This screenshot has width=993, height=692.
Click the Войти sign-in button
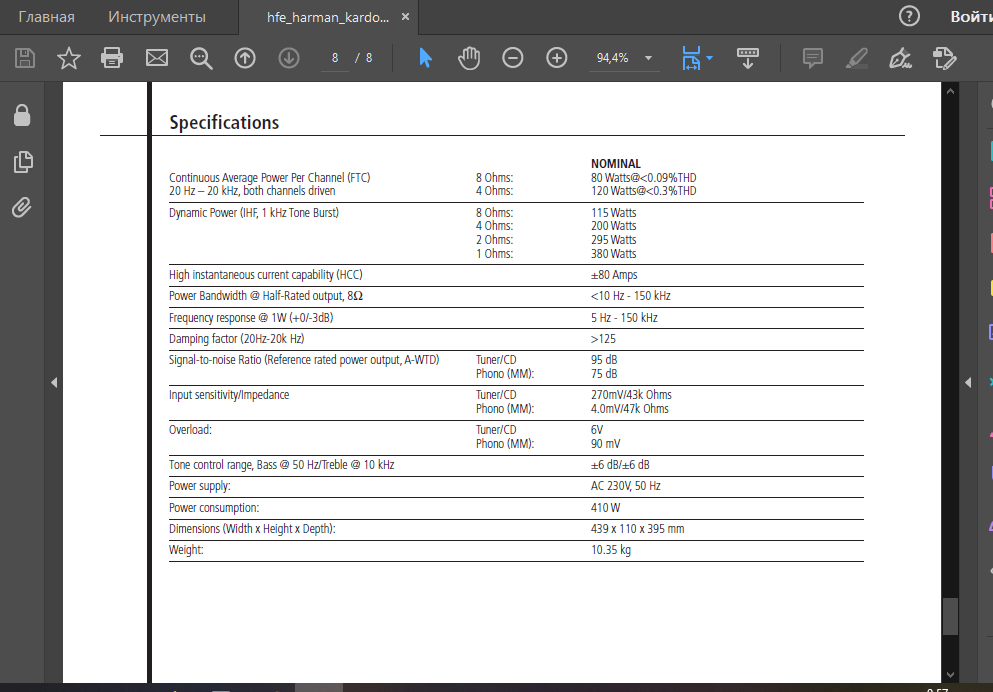(x=971, y=17)
